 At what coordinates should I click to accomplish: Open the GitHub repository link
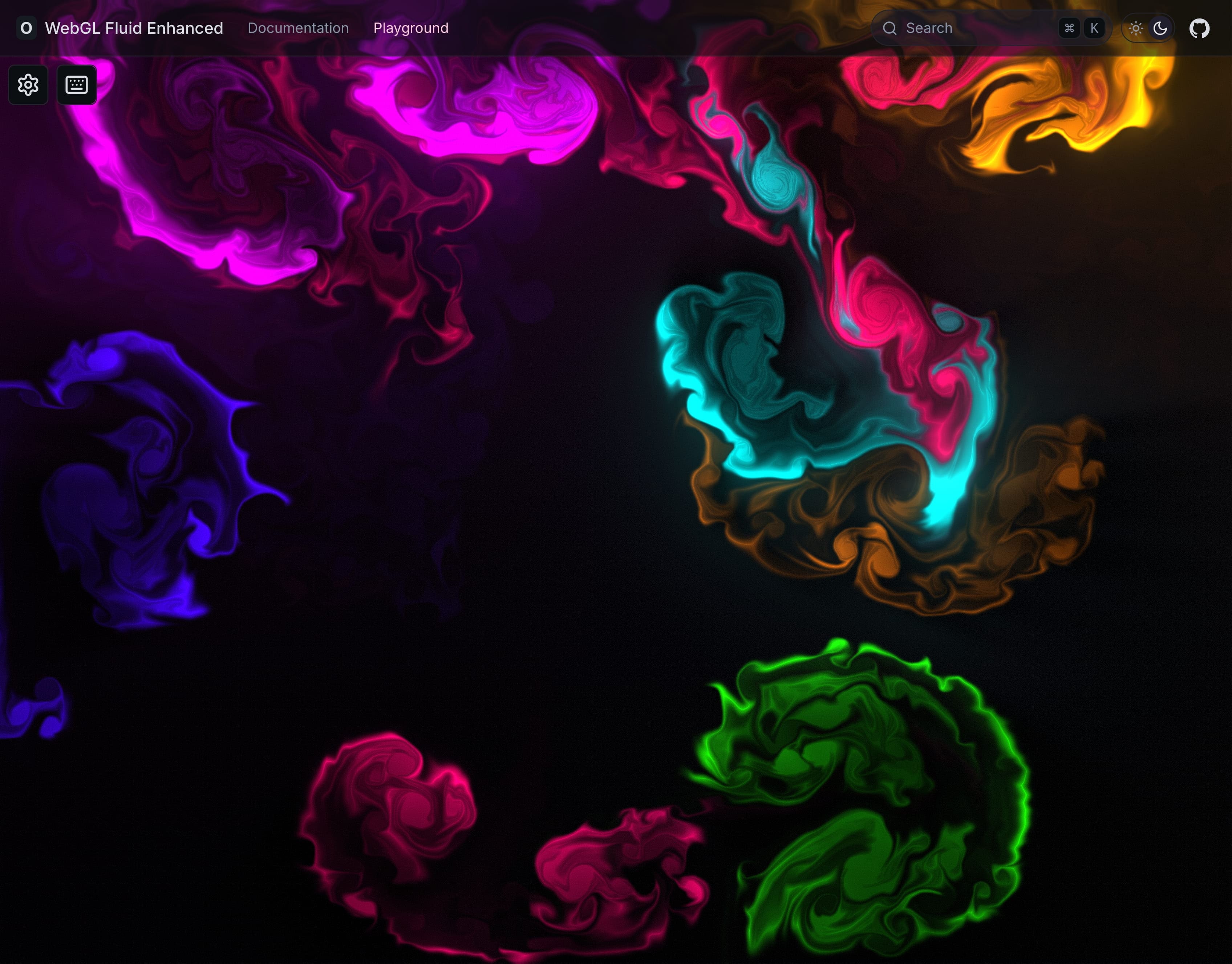[1199, 28]
